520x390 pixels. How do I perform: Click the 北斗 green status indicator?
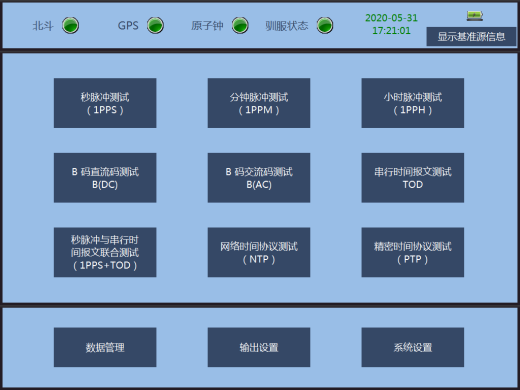pyautogui.click(x=70, y=25)
